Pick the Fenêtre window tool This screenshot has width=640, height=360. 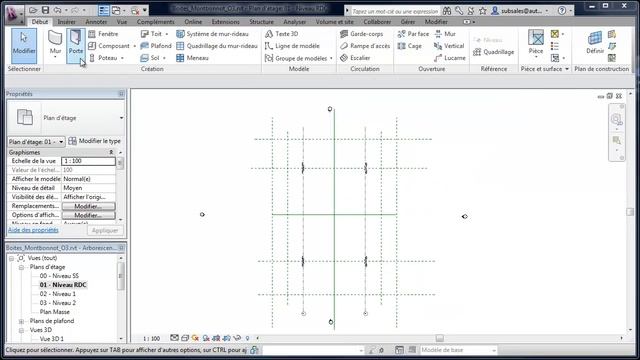tap(103, 34)
